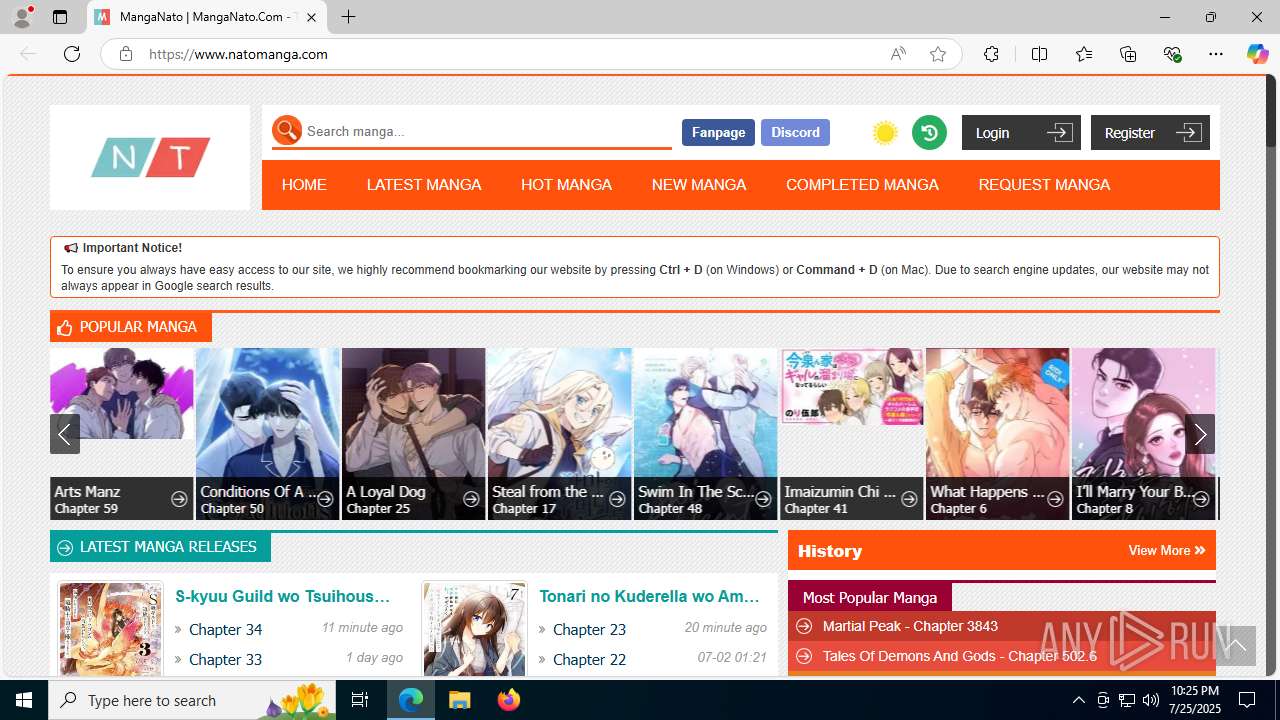Open the Copilot sidebar icon

(1257, 54)
